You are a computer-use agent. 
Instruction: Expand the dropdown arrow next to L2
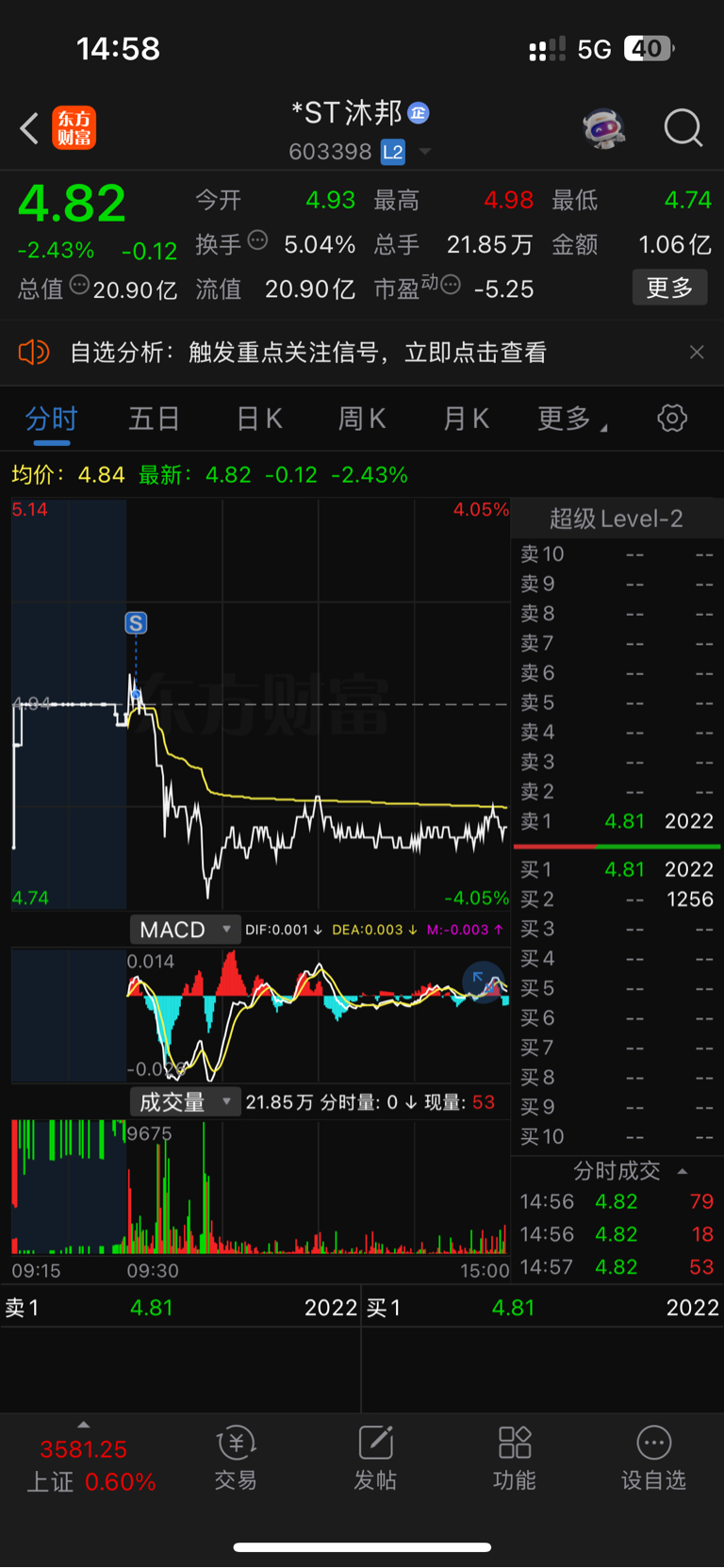tap(425, 152)
